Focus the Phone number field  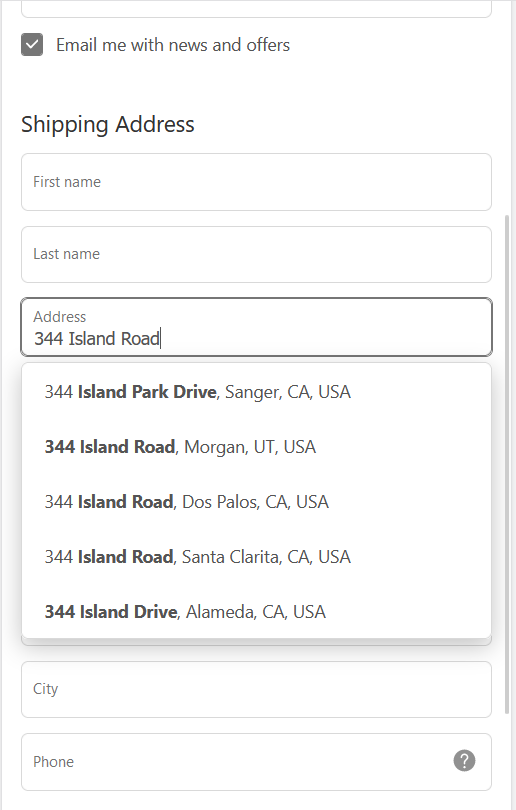[256, 762]
